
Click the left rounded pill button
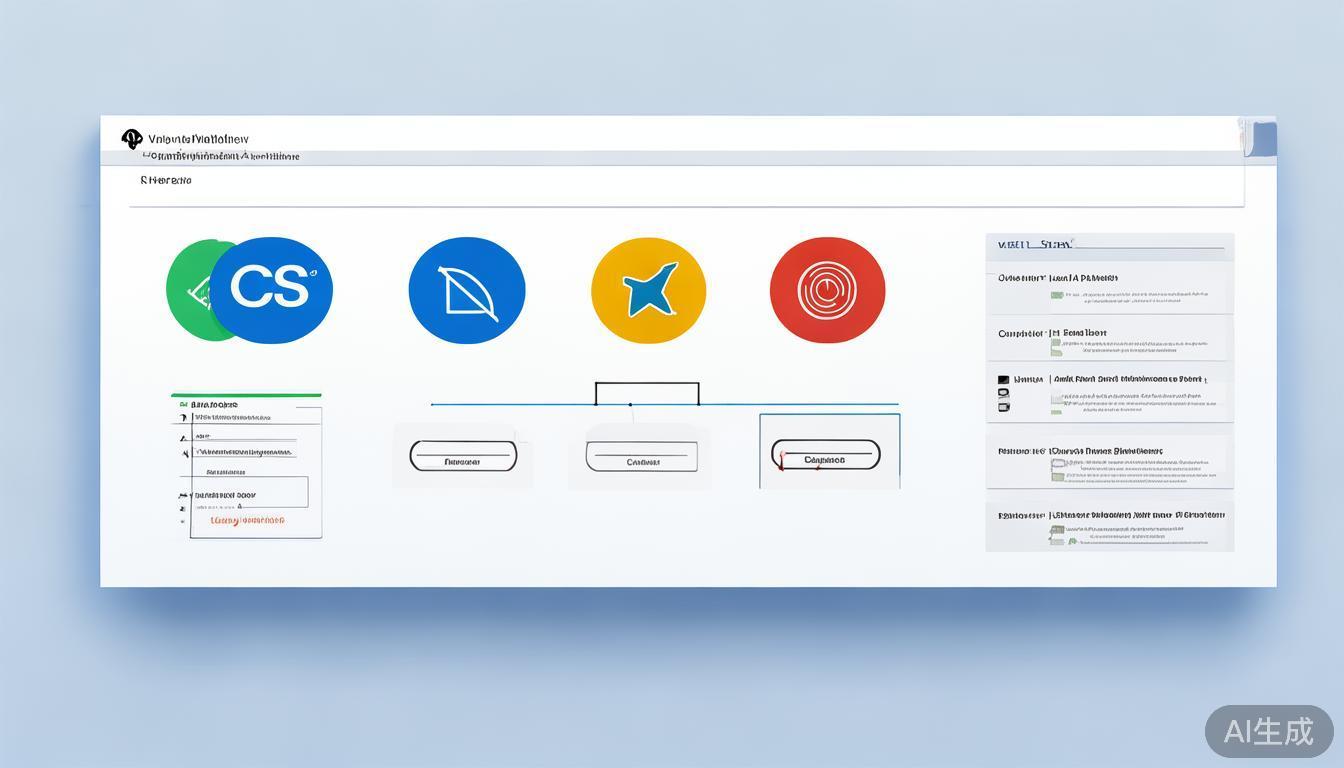click(463, 456)
